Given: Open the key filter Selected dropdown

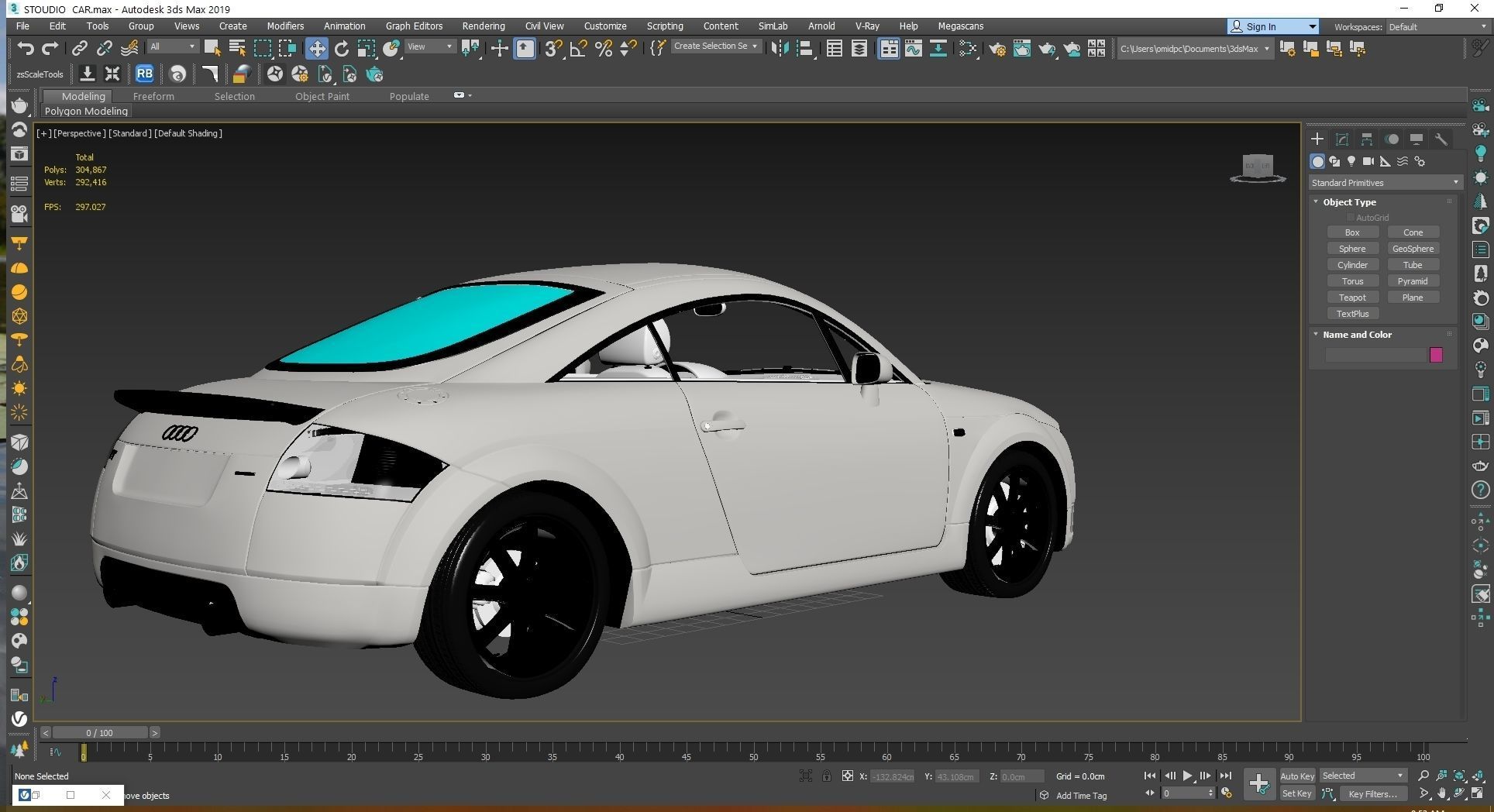Looking at the screenshot, I should click(x=1363, y=776).
